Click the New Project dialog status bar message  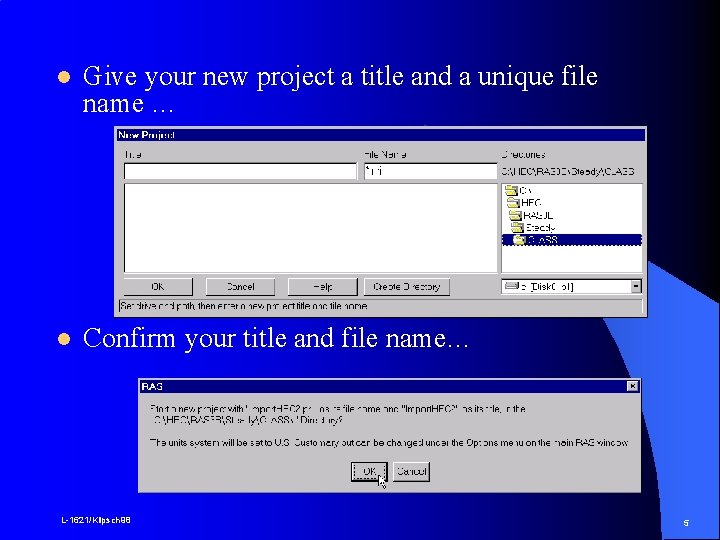tap(380, 306)
